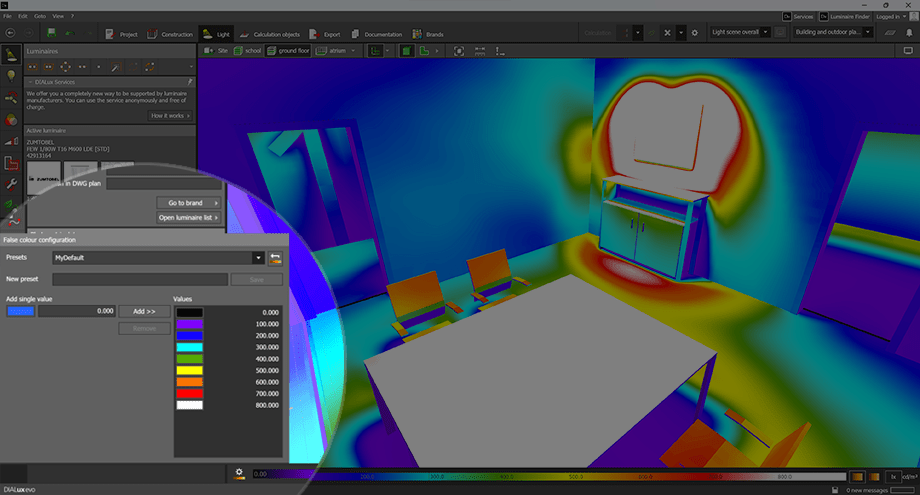Select the Luminaires tool in left sidebar
The width and height of the screenshot is (920, 495).
coord(11,54)
